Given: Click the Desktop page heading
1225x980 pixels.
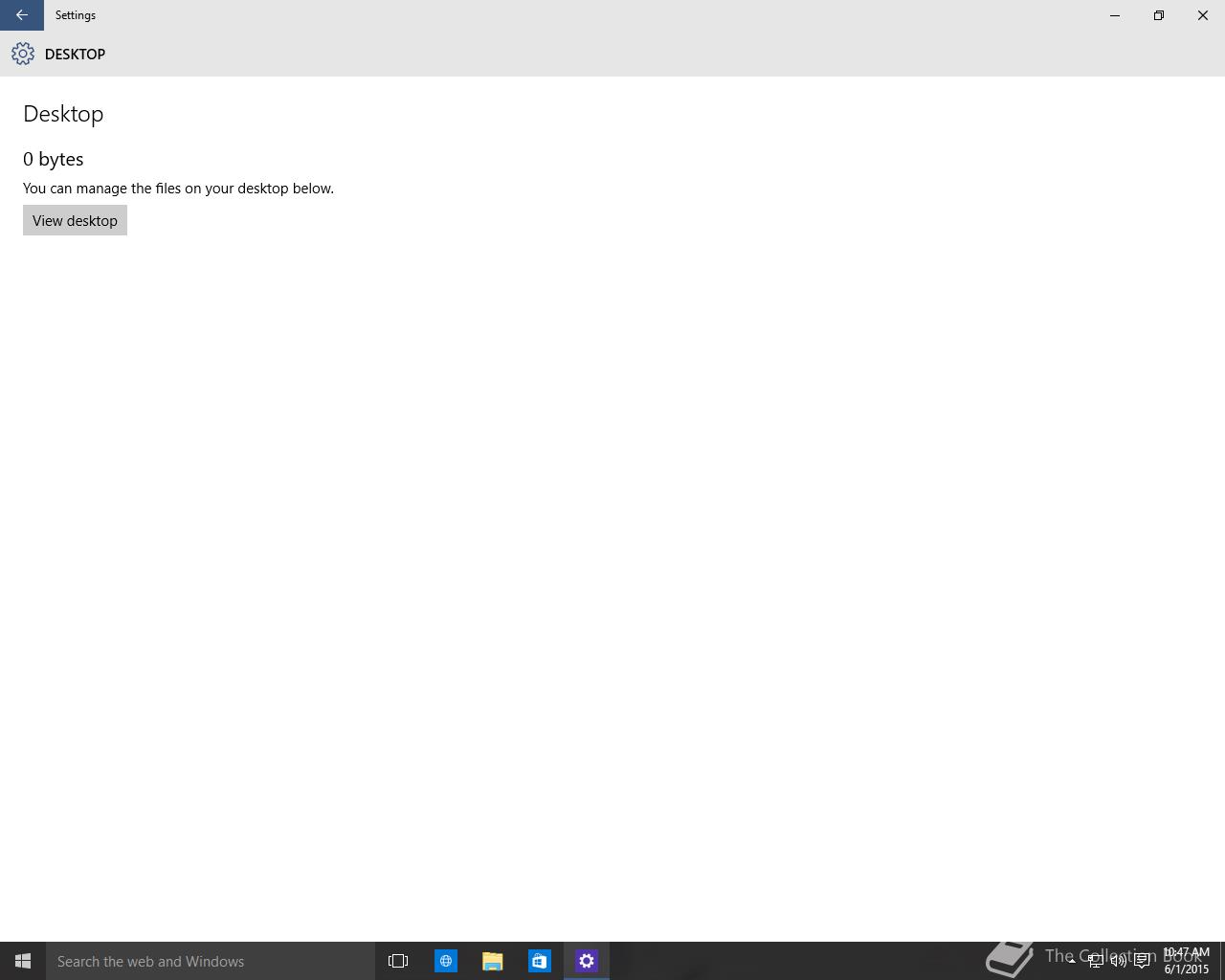Looking at the screenshot, I should click(63, 114).
